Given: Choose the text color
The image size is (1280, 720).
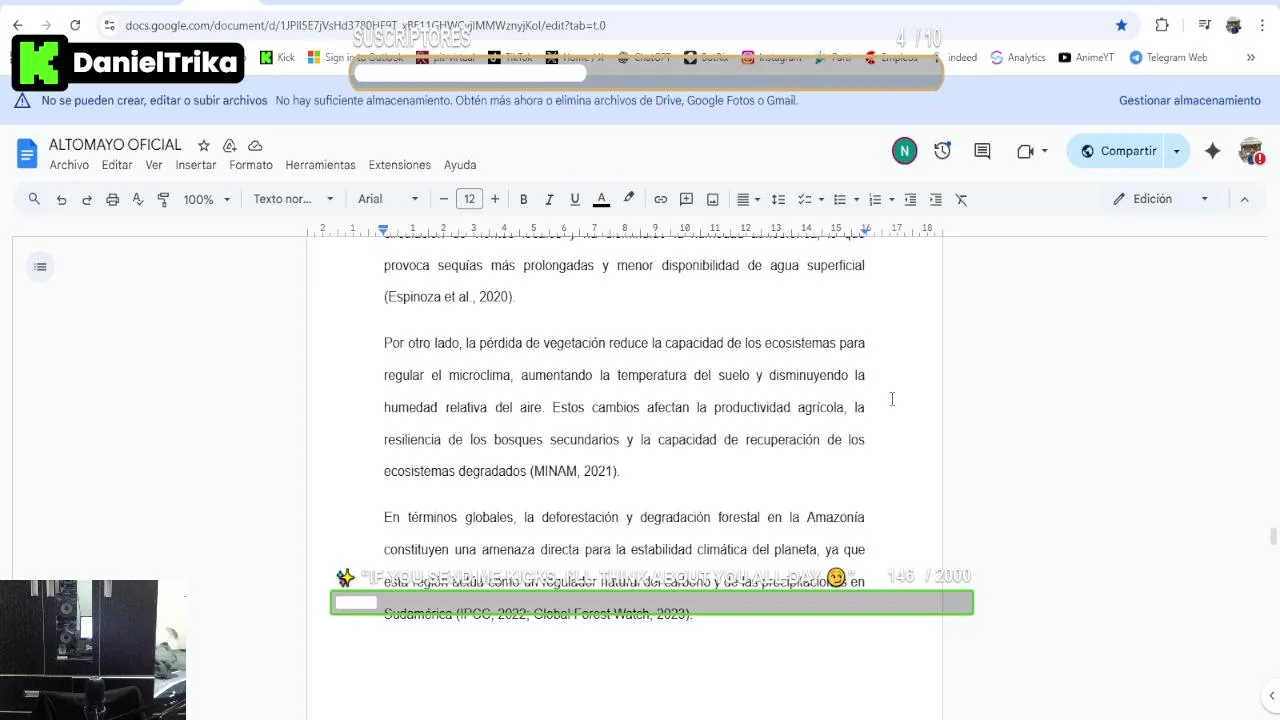Looking at the screenshot, I should point(601,199).
